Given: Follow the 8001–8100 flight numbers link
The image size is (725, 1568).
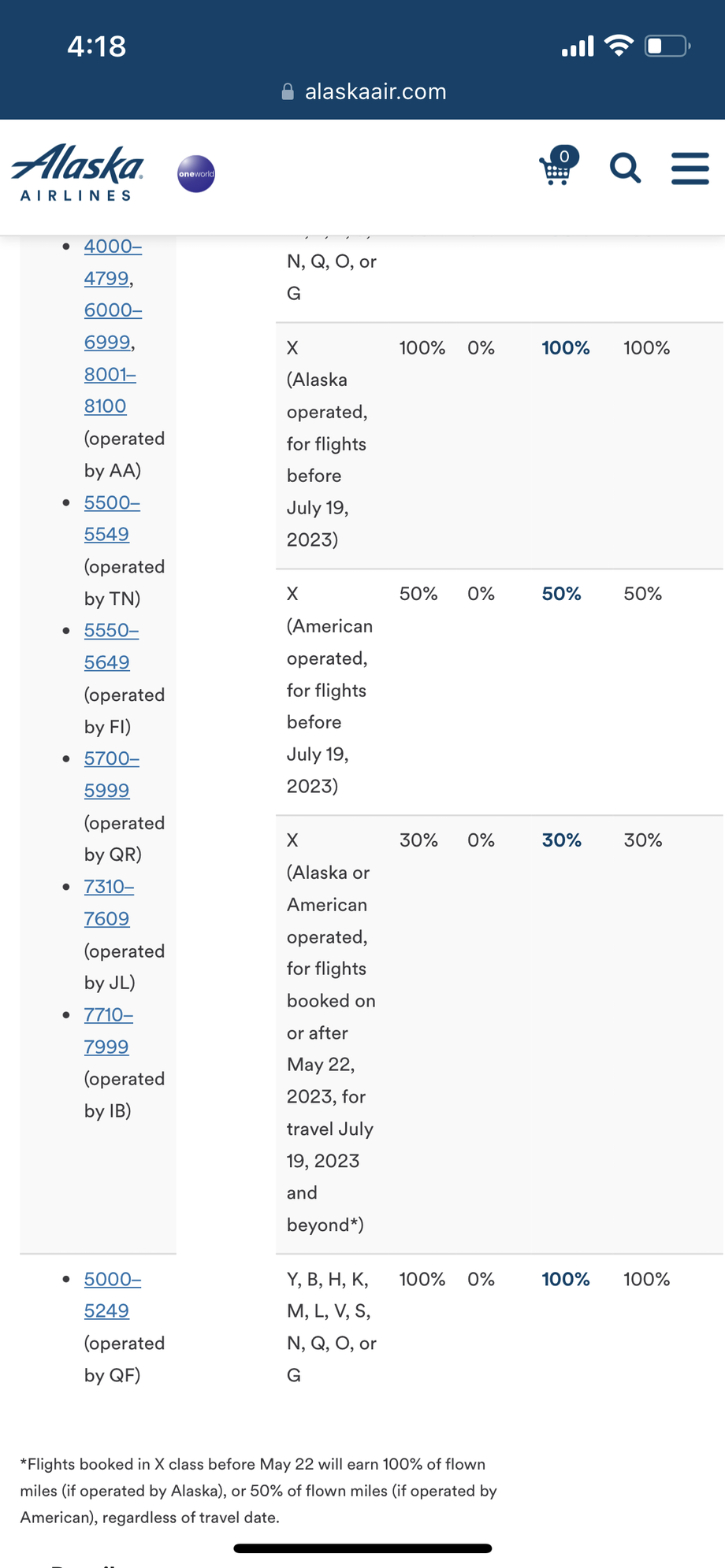Looking at the screenshot, I should click(x=110, y=390).
